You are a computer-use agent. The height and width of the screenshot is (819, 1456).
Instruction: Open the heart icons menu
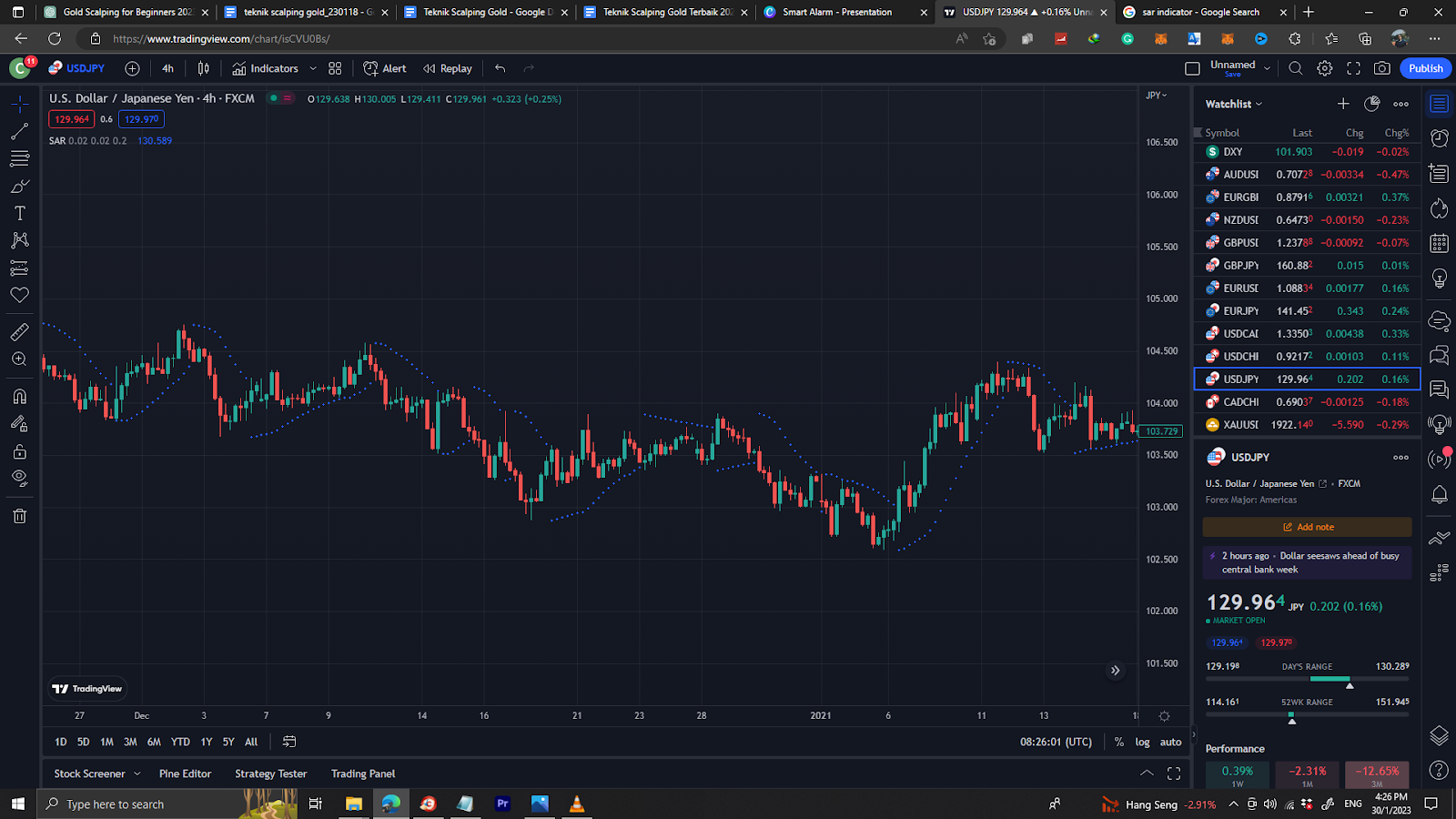point(19,295)
